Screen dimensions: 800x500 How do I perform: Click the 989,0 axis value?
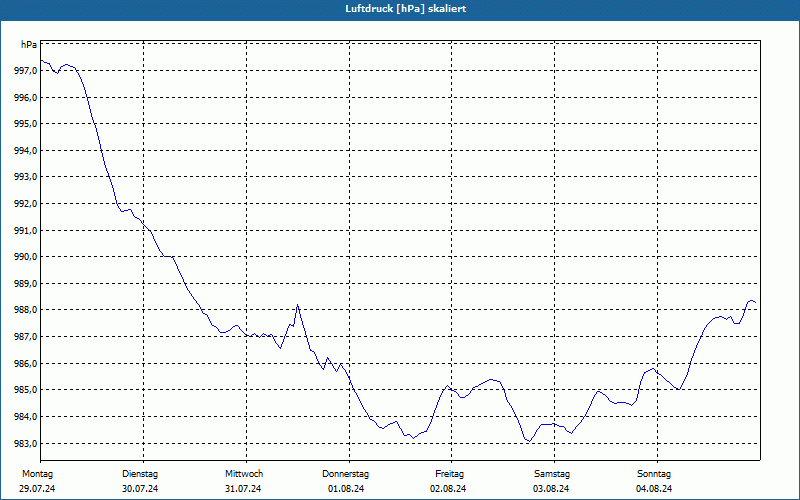[x=25, y=283]
